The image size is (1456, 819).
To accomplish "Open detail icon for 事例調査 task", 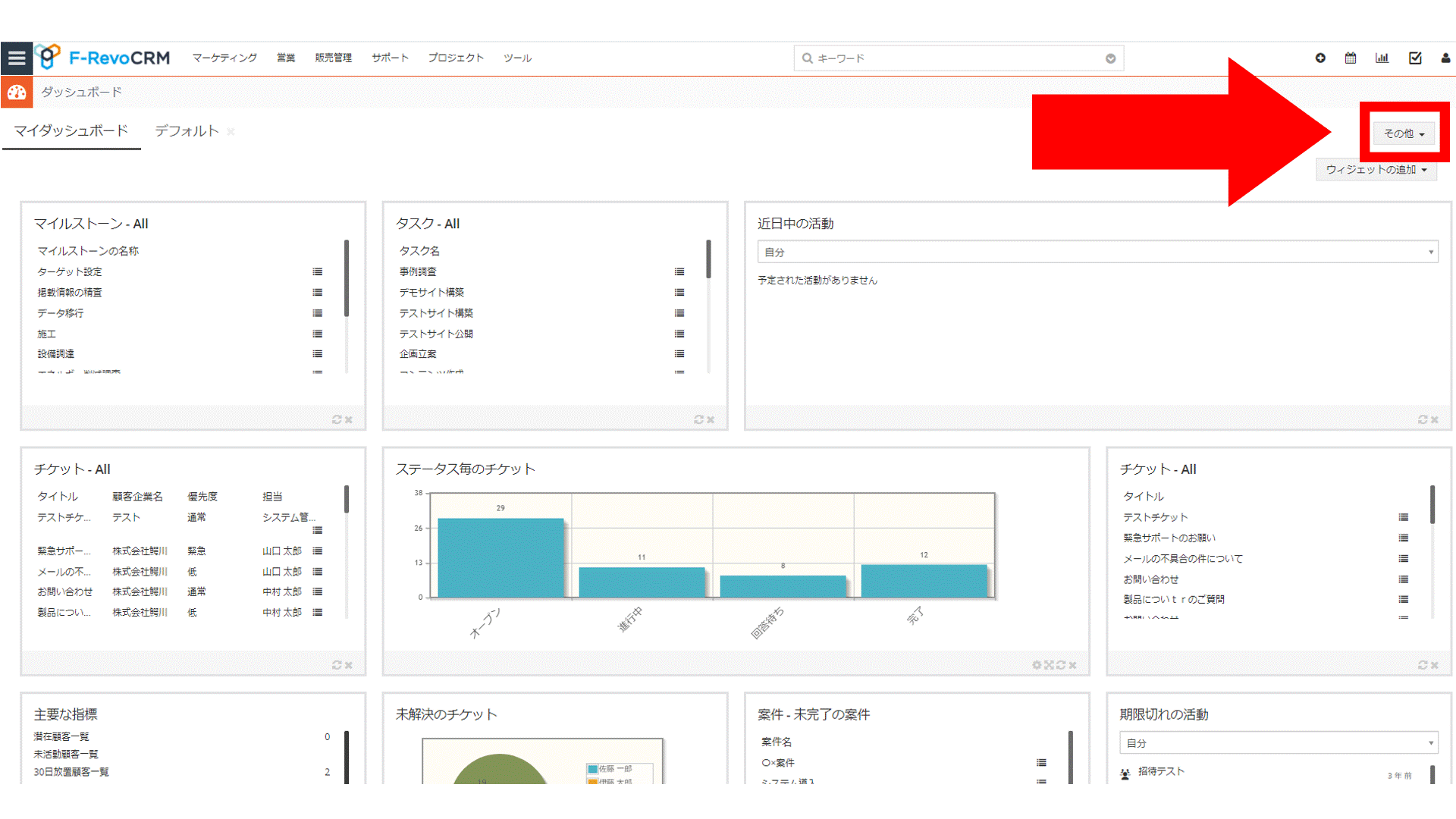I will tap(679, 271).
